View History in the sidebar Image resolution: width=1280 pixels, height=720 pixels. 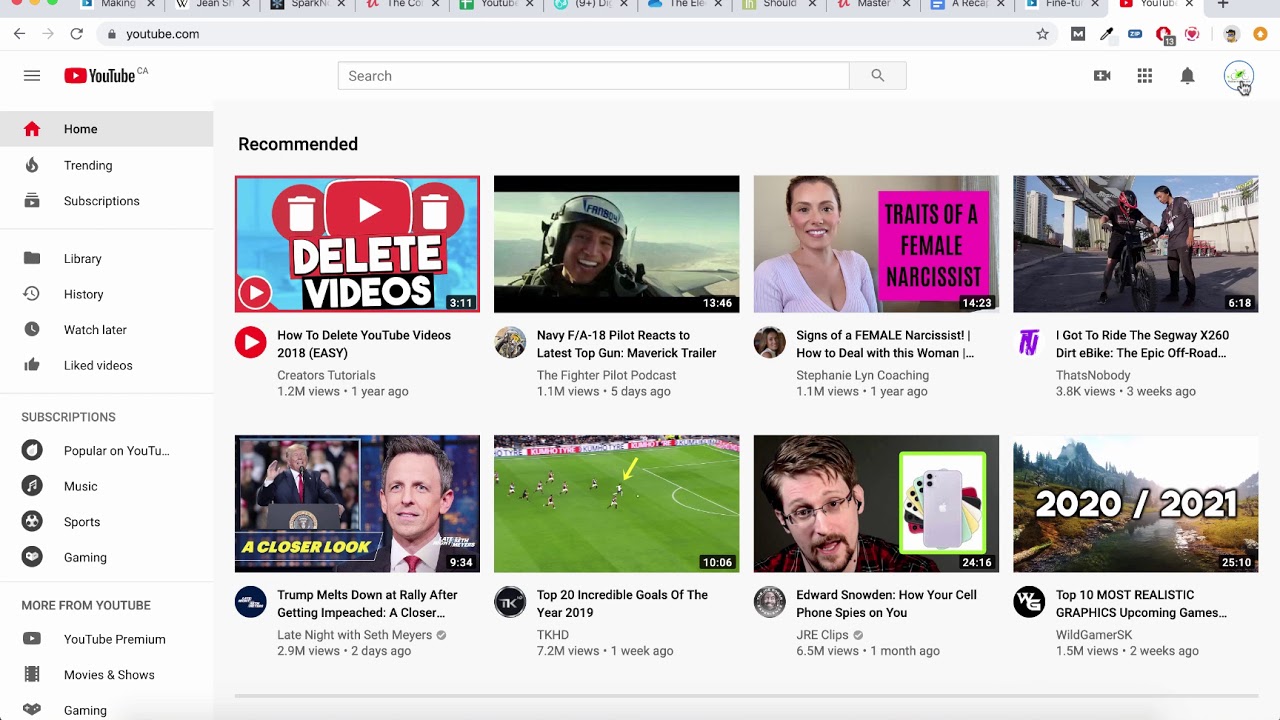pyautogui.click(x=106, y=294)
